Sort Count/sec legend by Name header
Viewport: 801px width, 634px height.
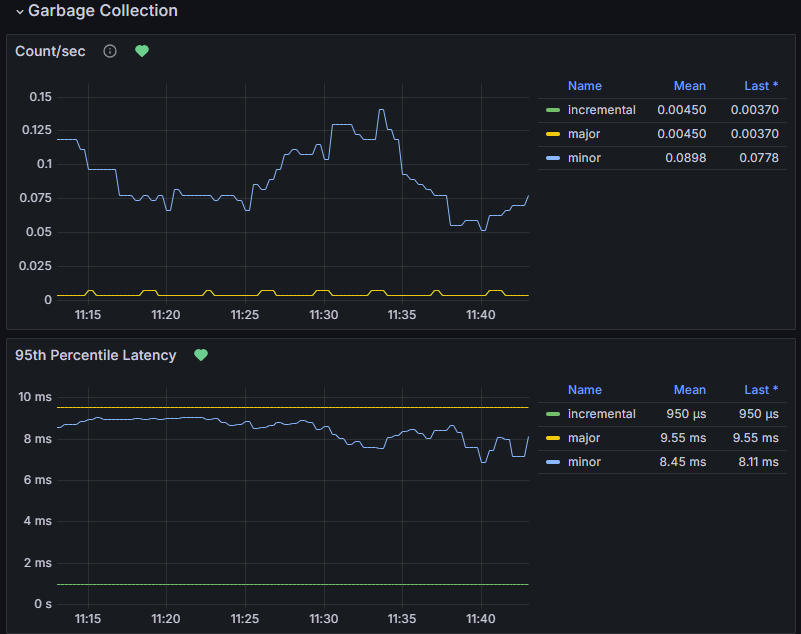click(x=584, y=86)
